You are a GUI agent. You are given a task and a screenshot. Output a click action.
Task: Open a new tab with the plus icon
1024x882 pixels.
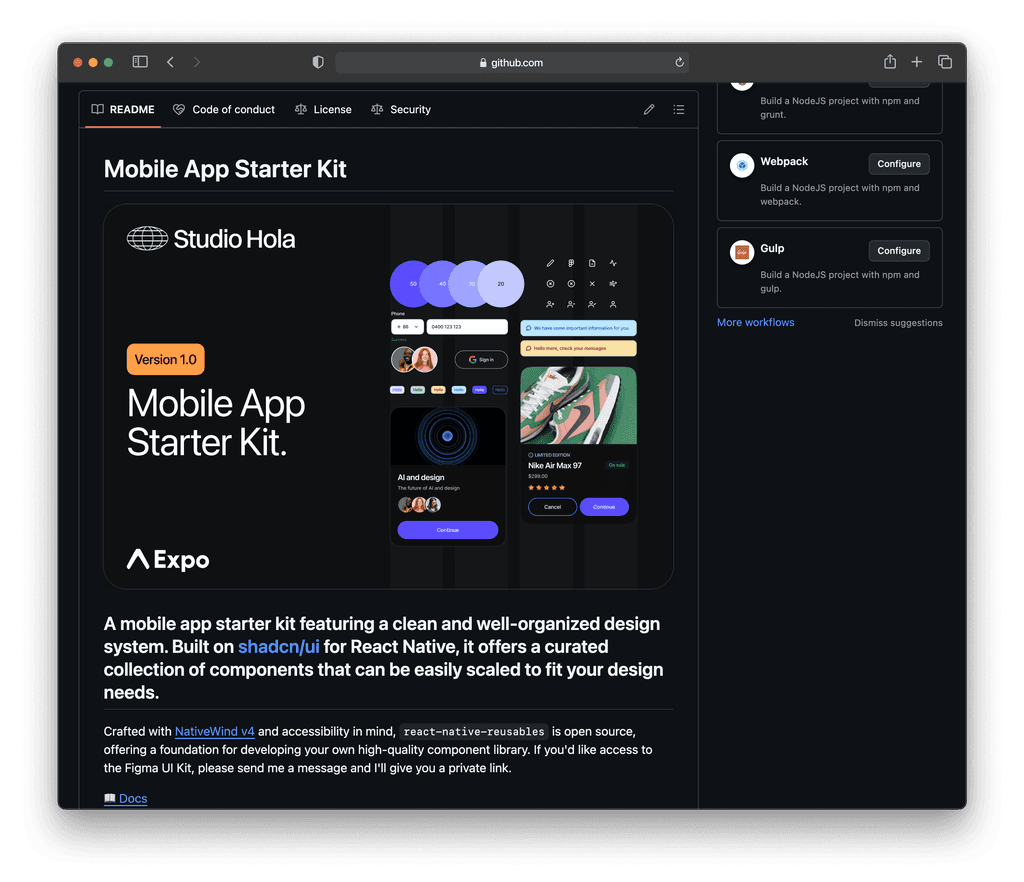pos(917,61)
